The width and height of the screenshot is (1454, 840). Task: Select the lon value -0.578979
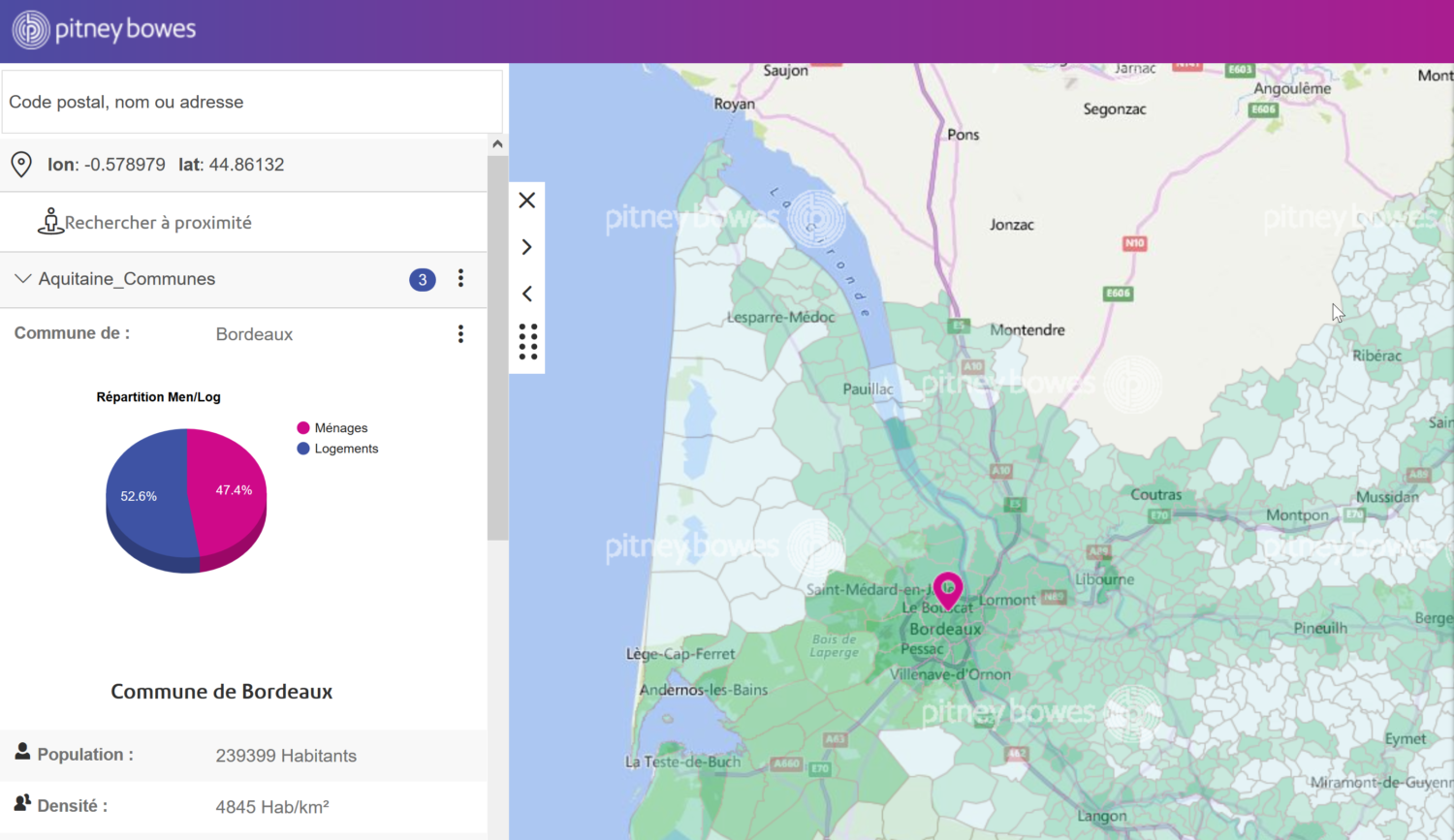pos(125,165)
